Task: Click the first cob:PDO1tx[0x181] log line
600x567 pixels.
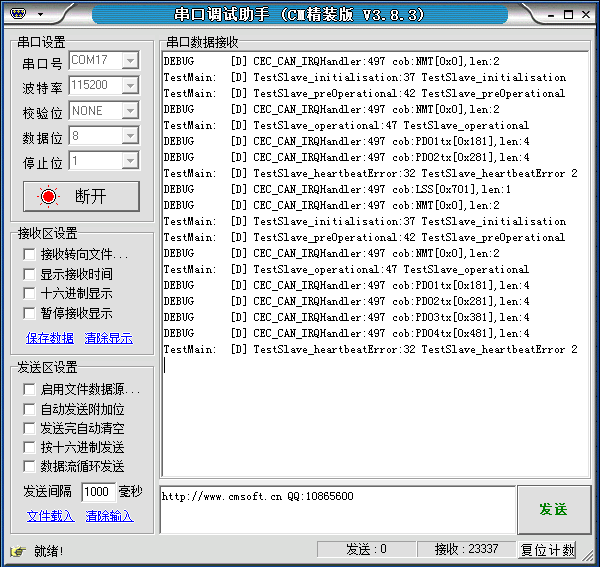Action: click(x=347, y=142)
